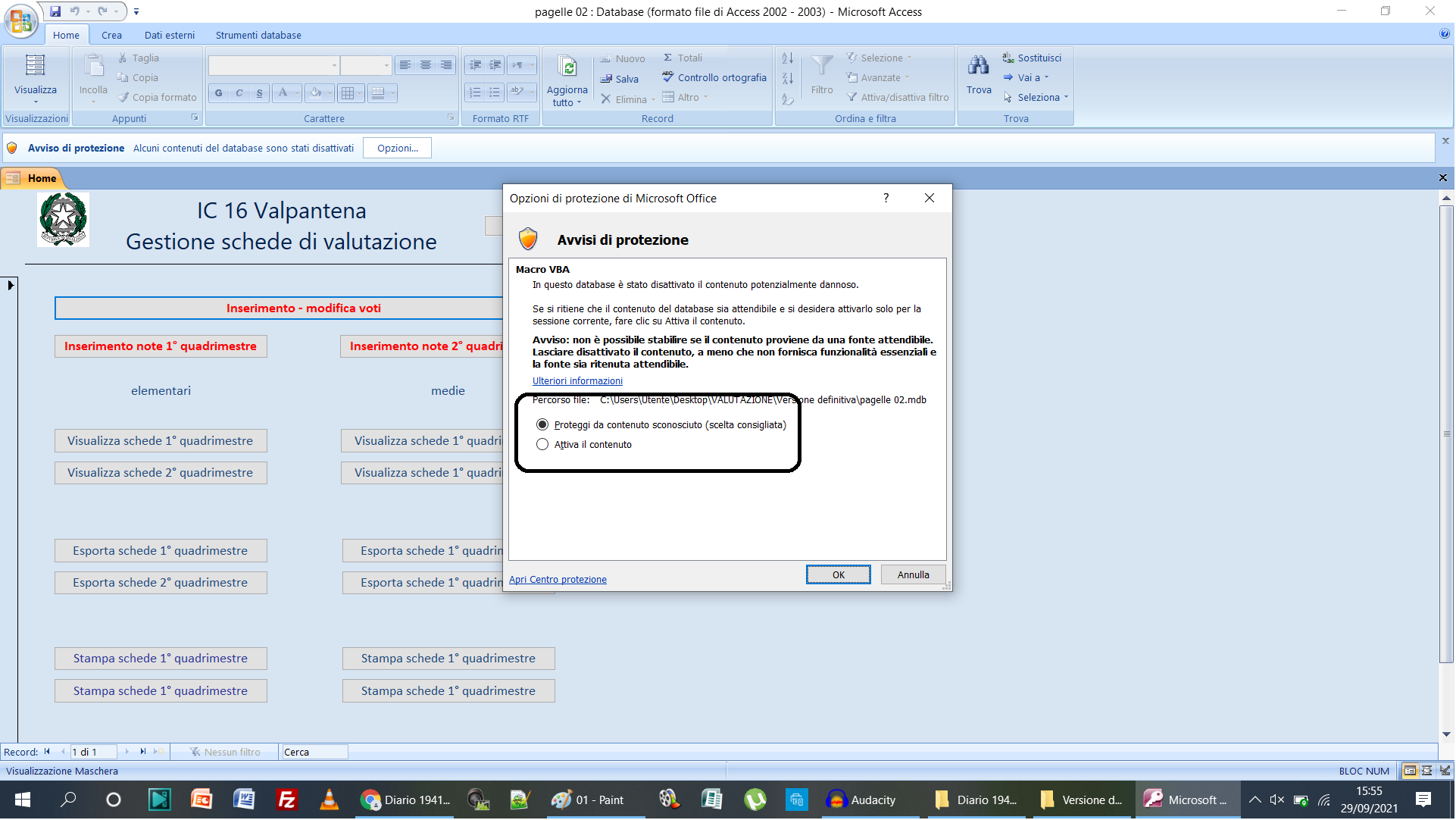
Task: Click the dialog's question mark help button
Action: tap(886, 198)
